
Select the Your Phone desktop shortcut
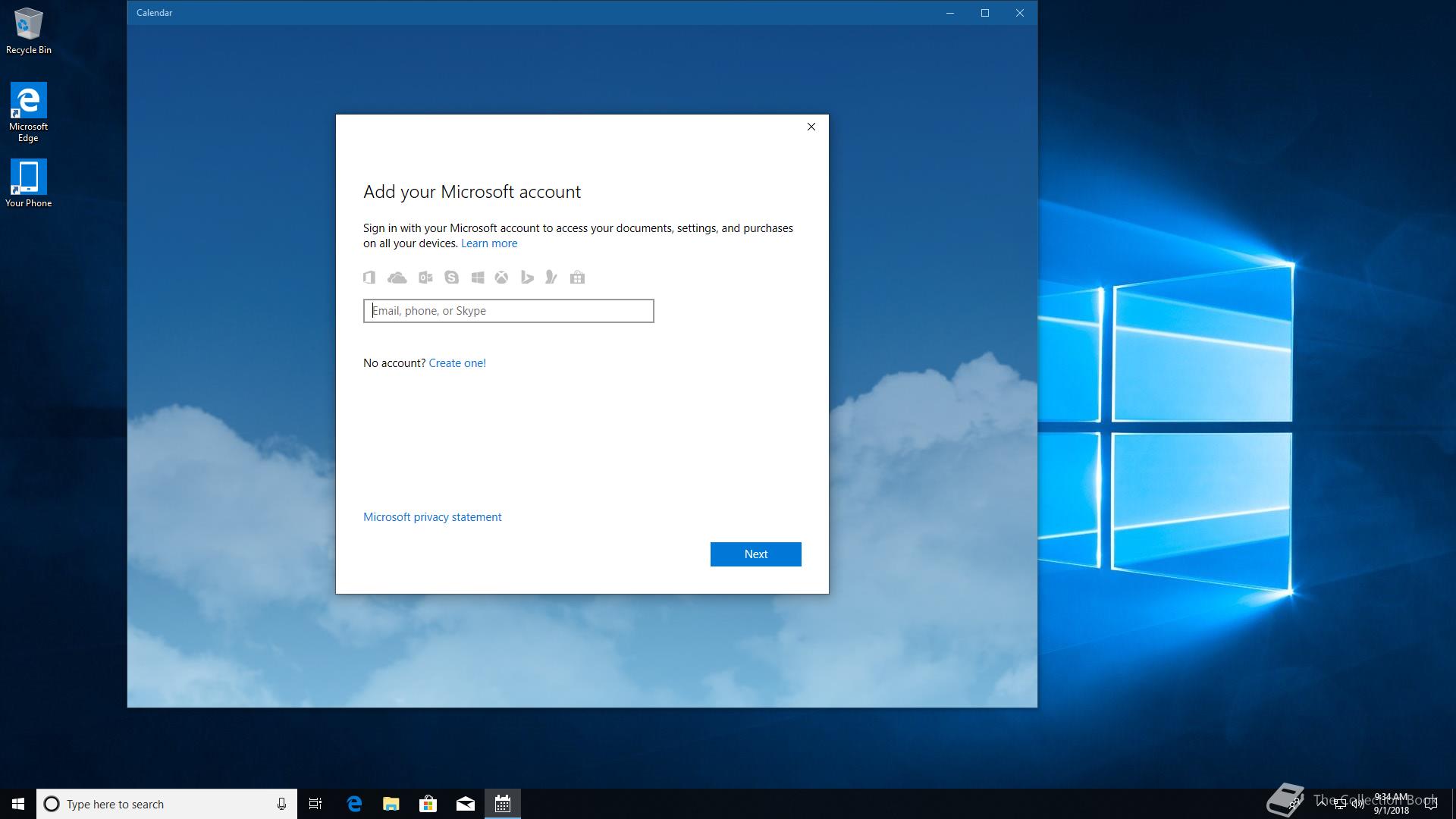[x=29, y=183]
